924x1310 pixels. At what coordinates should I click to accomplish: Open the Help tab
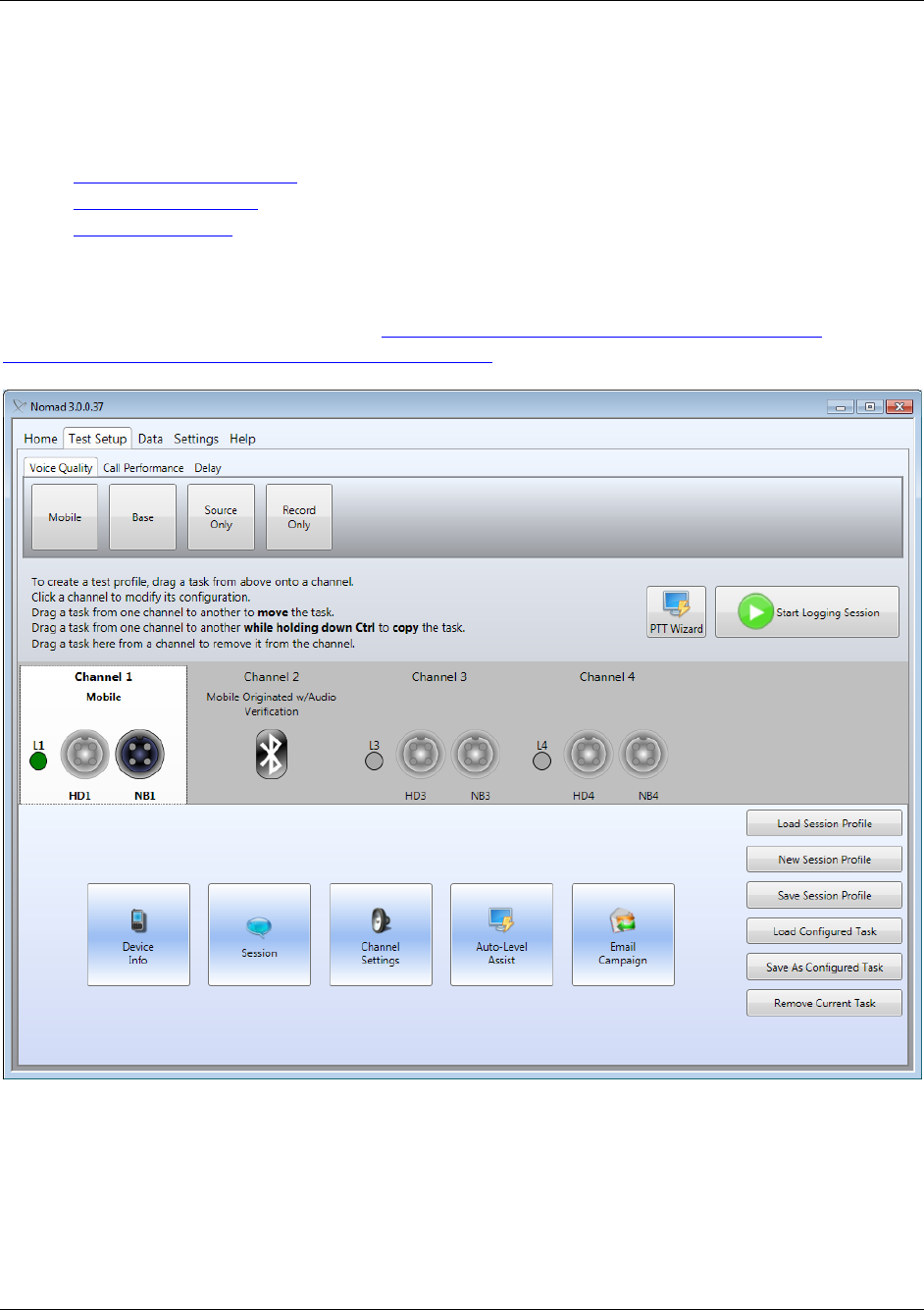(242, 439)
